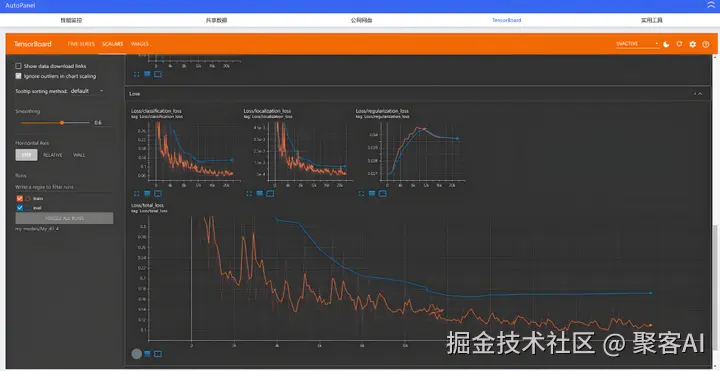Screen dimensions: 720x371
Task: Open the 公网网盘 AutoPanel tab
Action: [x=361, y=20]
